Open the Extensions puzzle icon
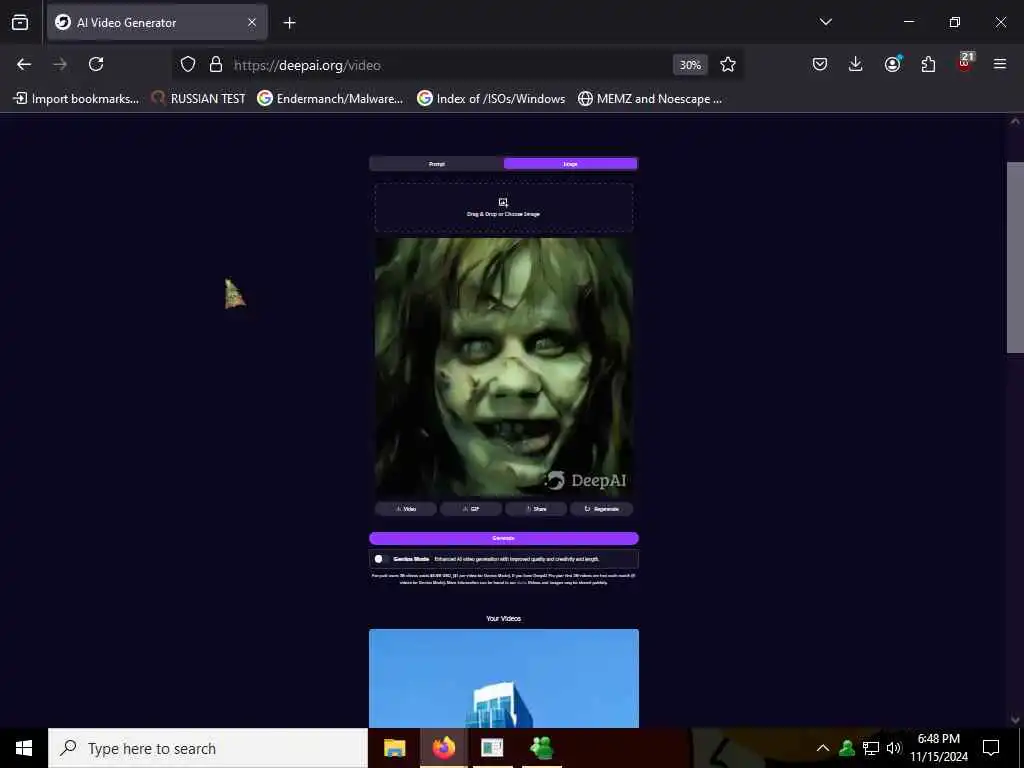The width and height of the screenshot is (1024, 768). pos(928,64)
